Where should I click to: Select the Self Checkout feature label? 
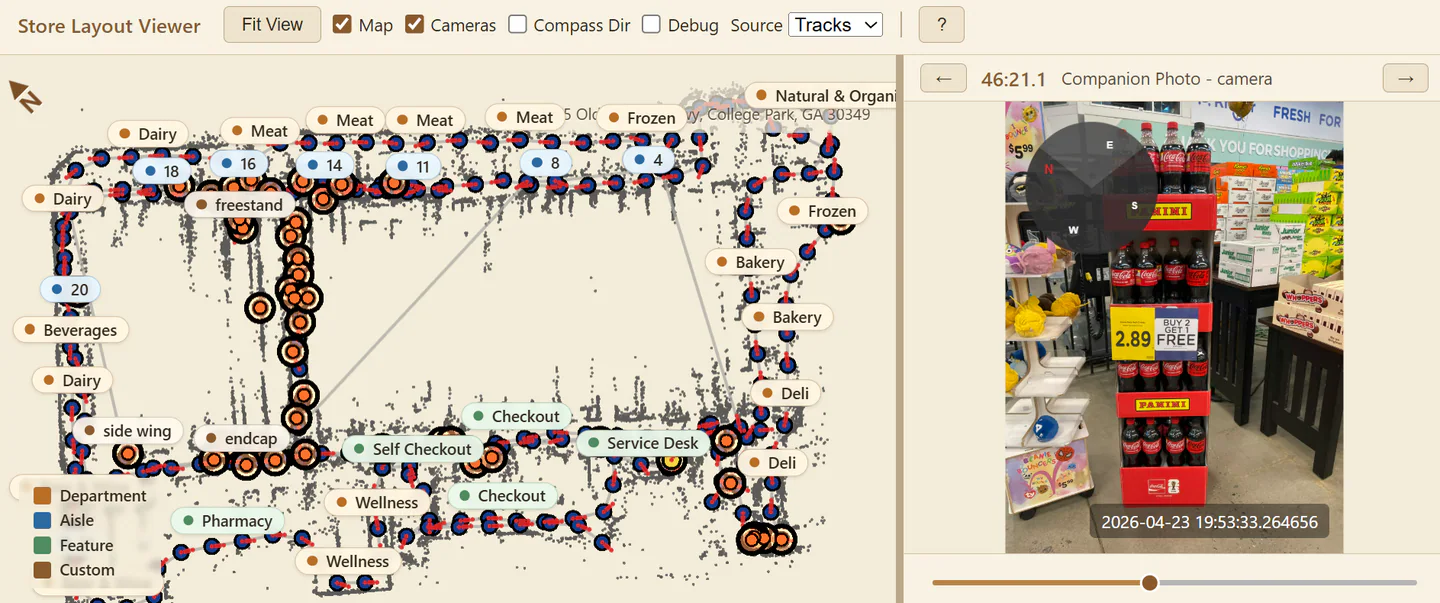coord(413,449)
